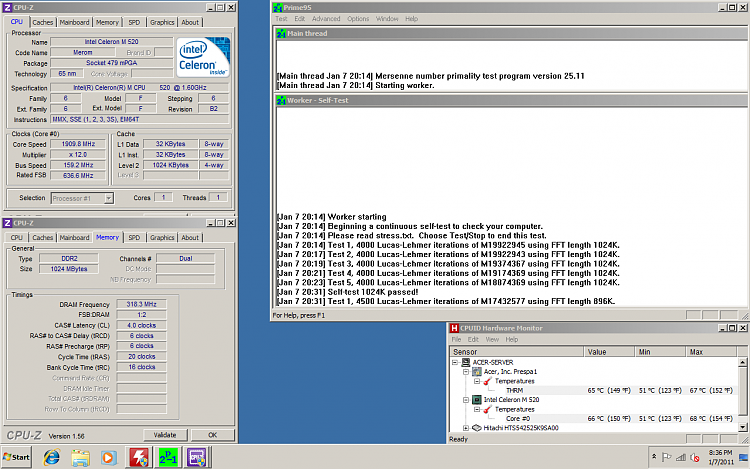Click the Intel Celeron logo in CPU-Z

[x=203, y=57]
